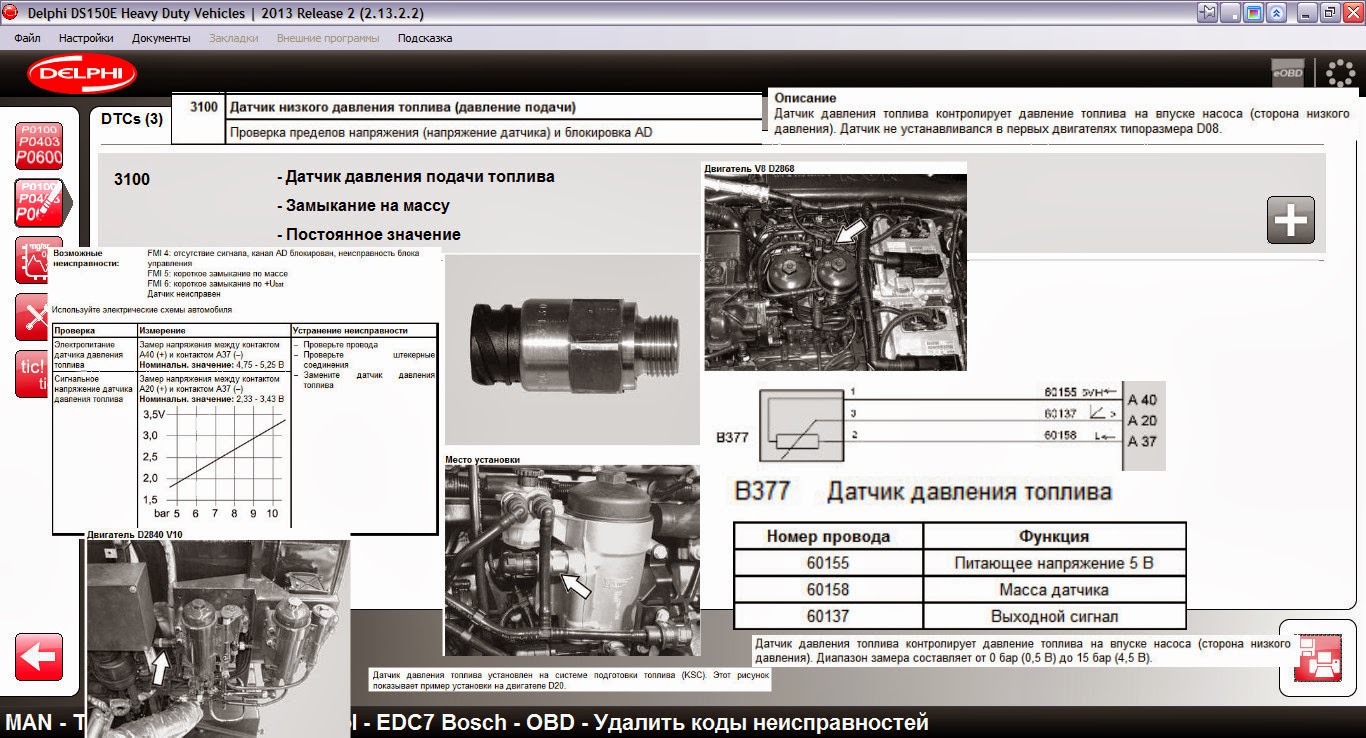
Task: Click 'B377 Датчик давления топлива' title
Action: click(923, 492)
